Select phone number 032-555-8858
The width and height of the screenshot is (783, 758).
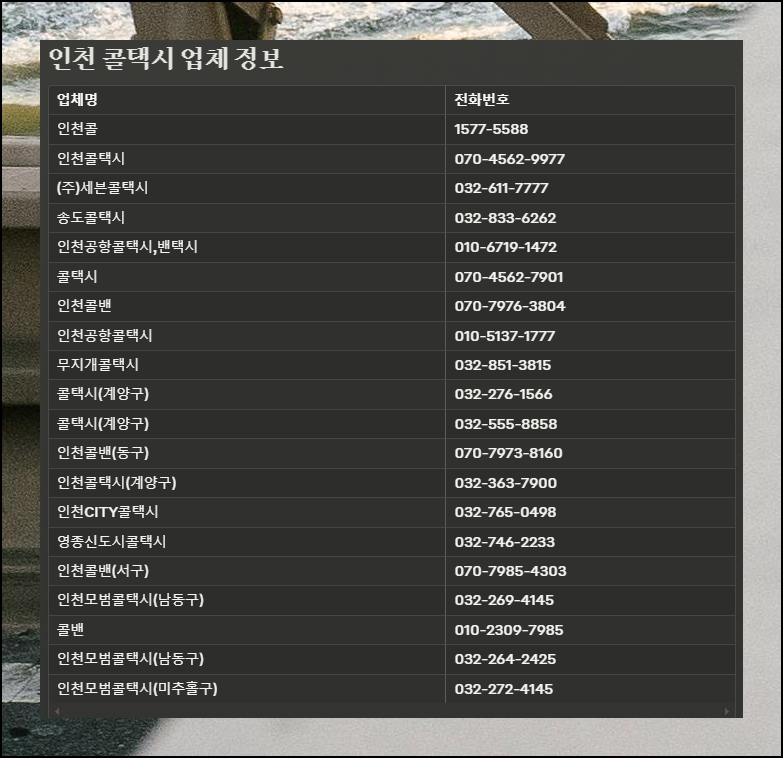tap(506, 424)
